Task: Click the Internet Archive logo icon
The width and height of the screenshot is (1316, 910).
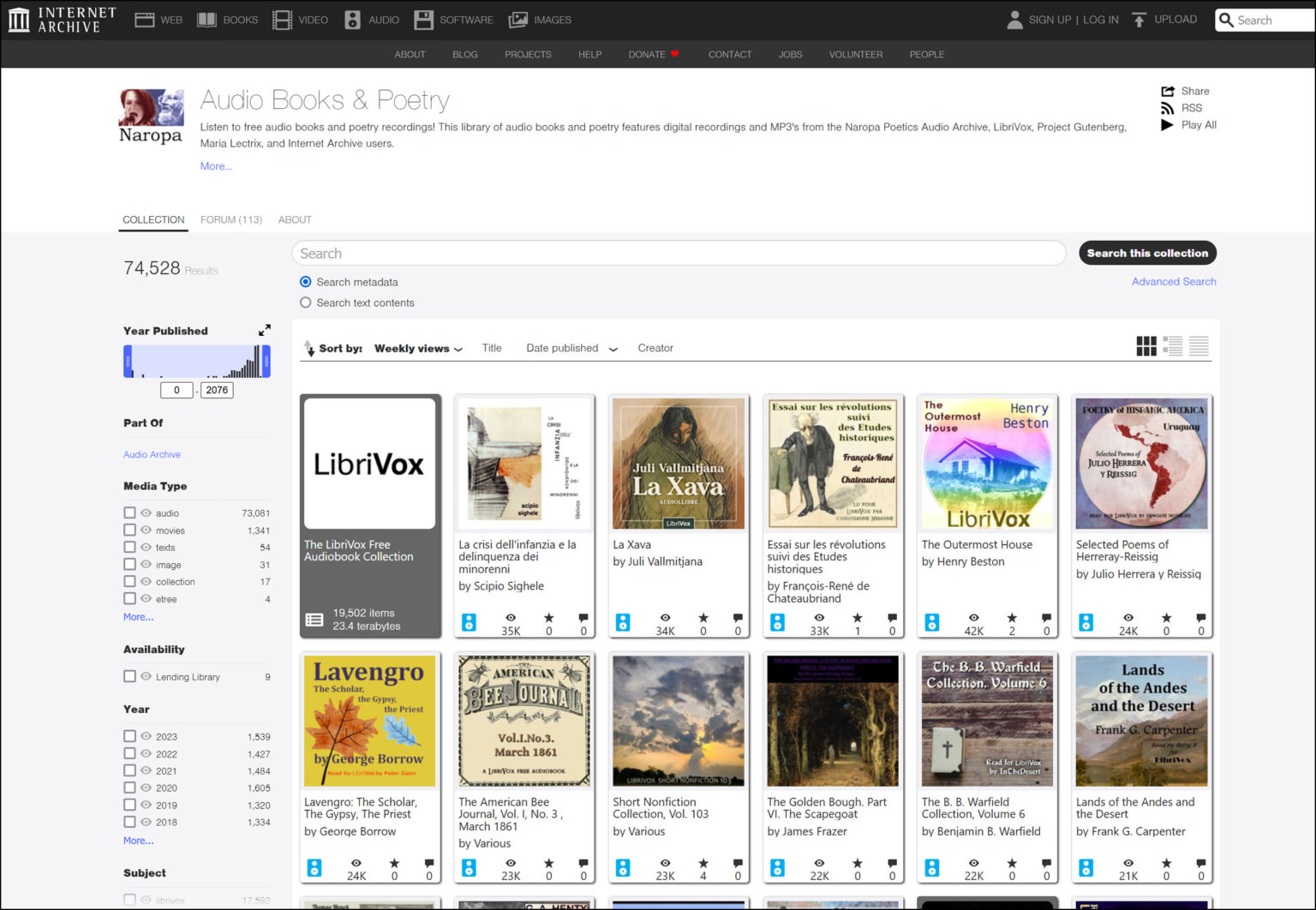Action: pyautogui.click(x=18, y=19)
